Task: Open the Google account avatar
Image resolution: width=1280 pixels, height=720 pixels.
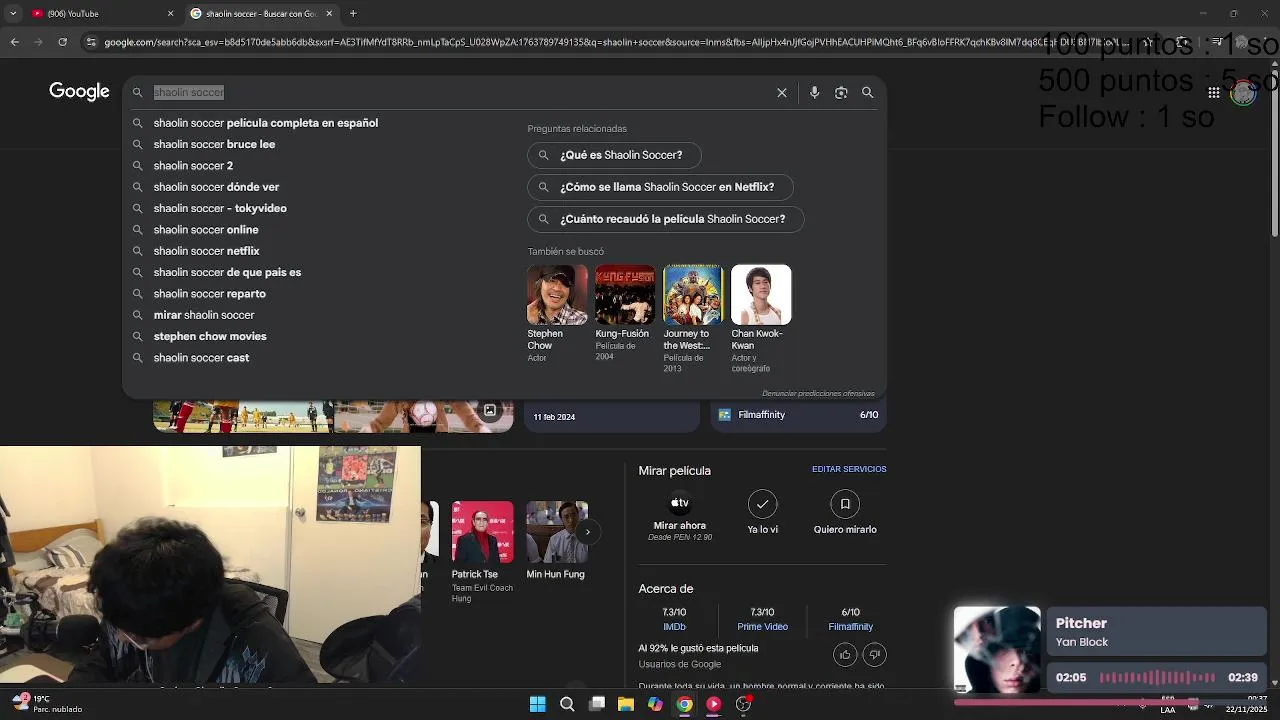Action: [x=1243, y=93]
